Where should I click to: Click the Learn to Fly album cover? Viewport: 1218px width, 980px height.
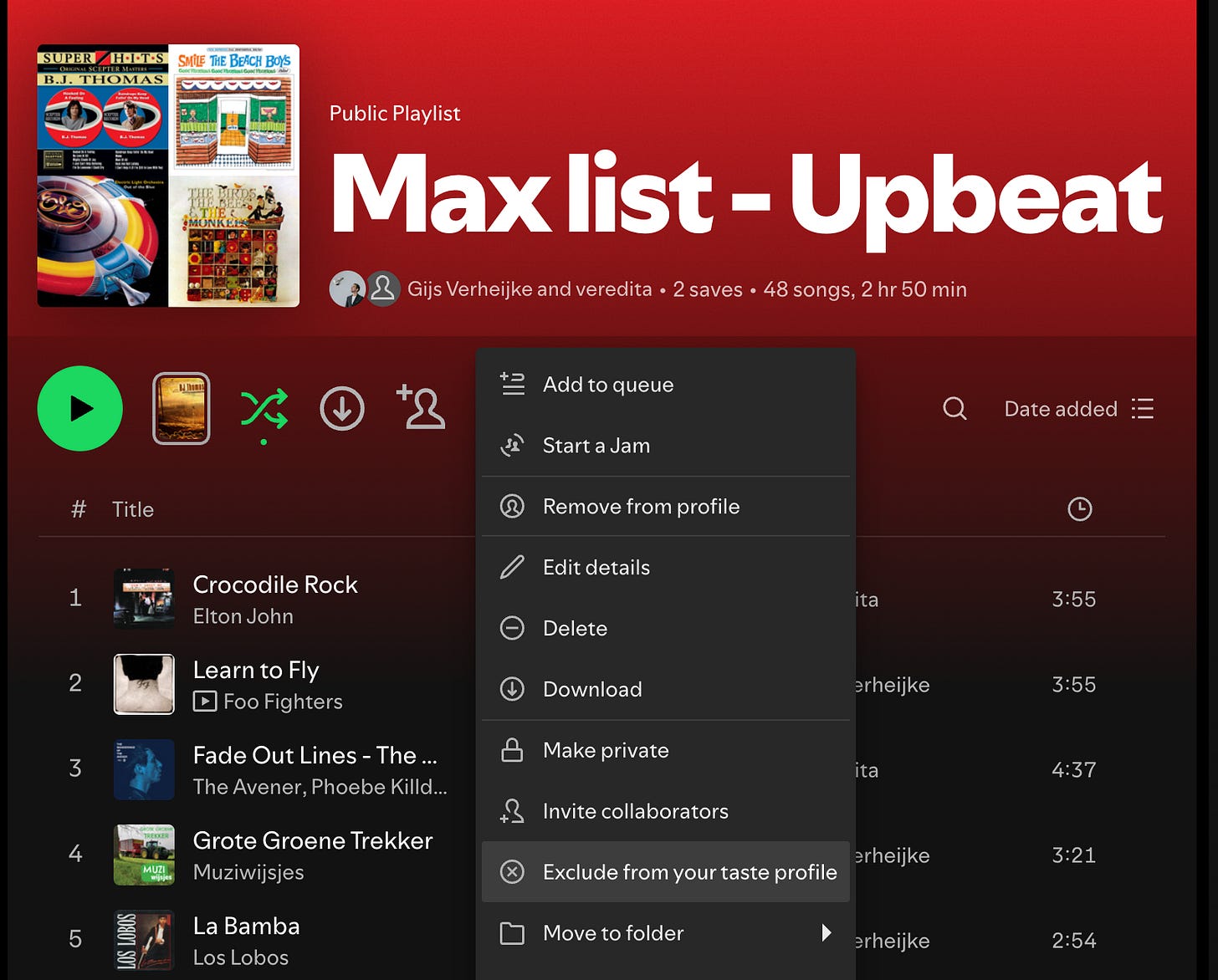pyautogui.click(x=144, y=684)
